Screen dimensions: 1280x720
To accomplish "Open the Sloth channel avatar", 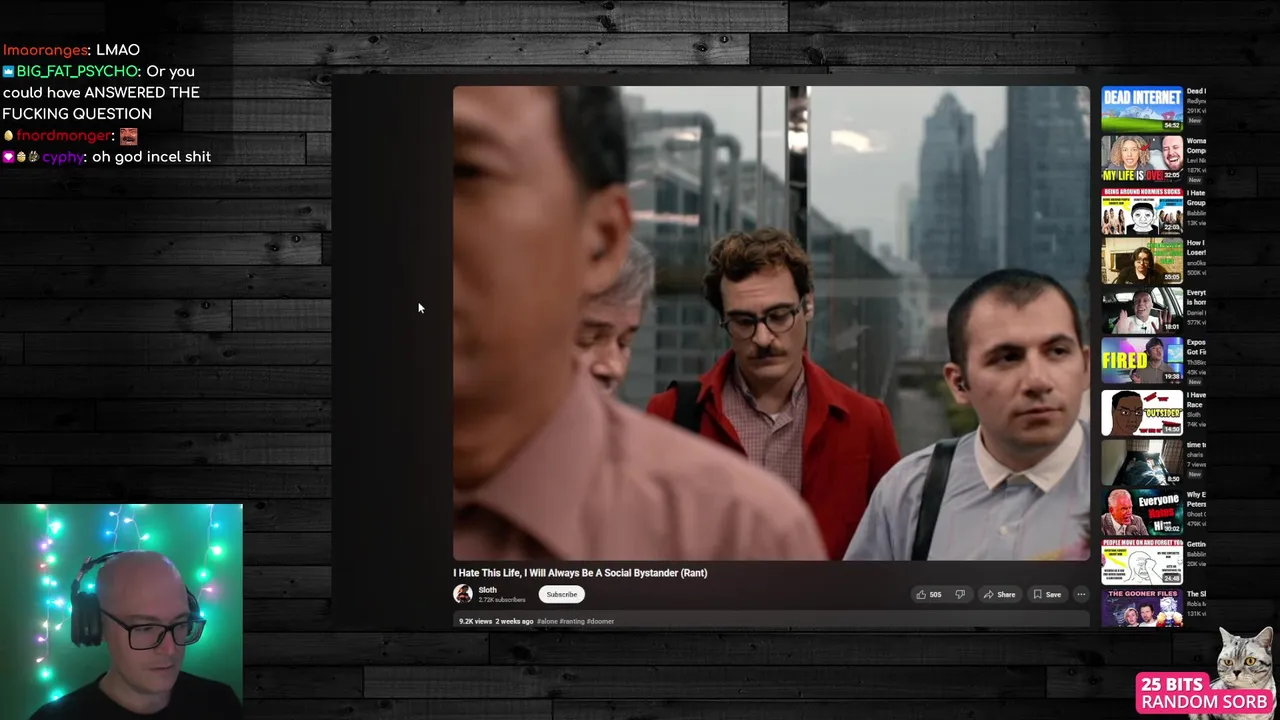I will tap(463, 594).
